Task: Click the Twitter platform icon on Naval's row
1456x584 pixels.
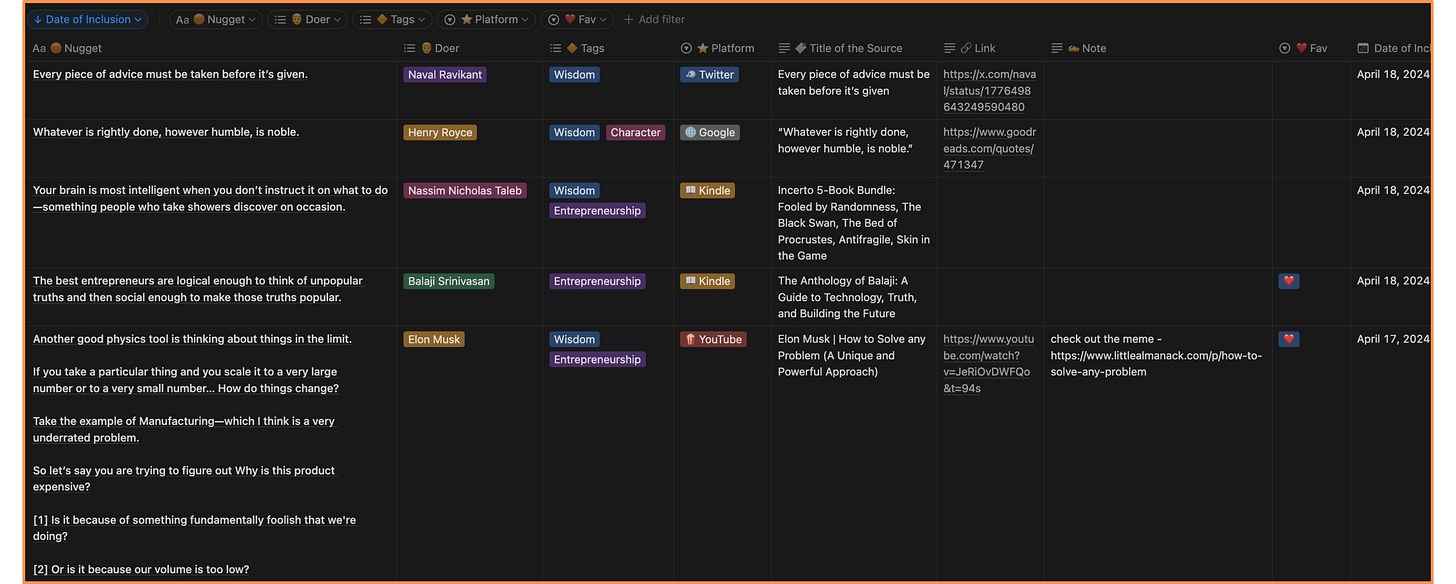Action: pyautogui.click(x=709, y=73)
